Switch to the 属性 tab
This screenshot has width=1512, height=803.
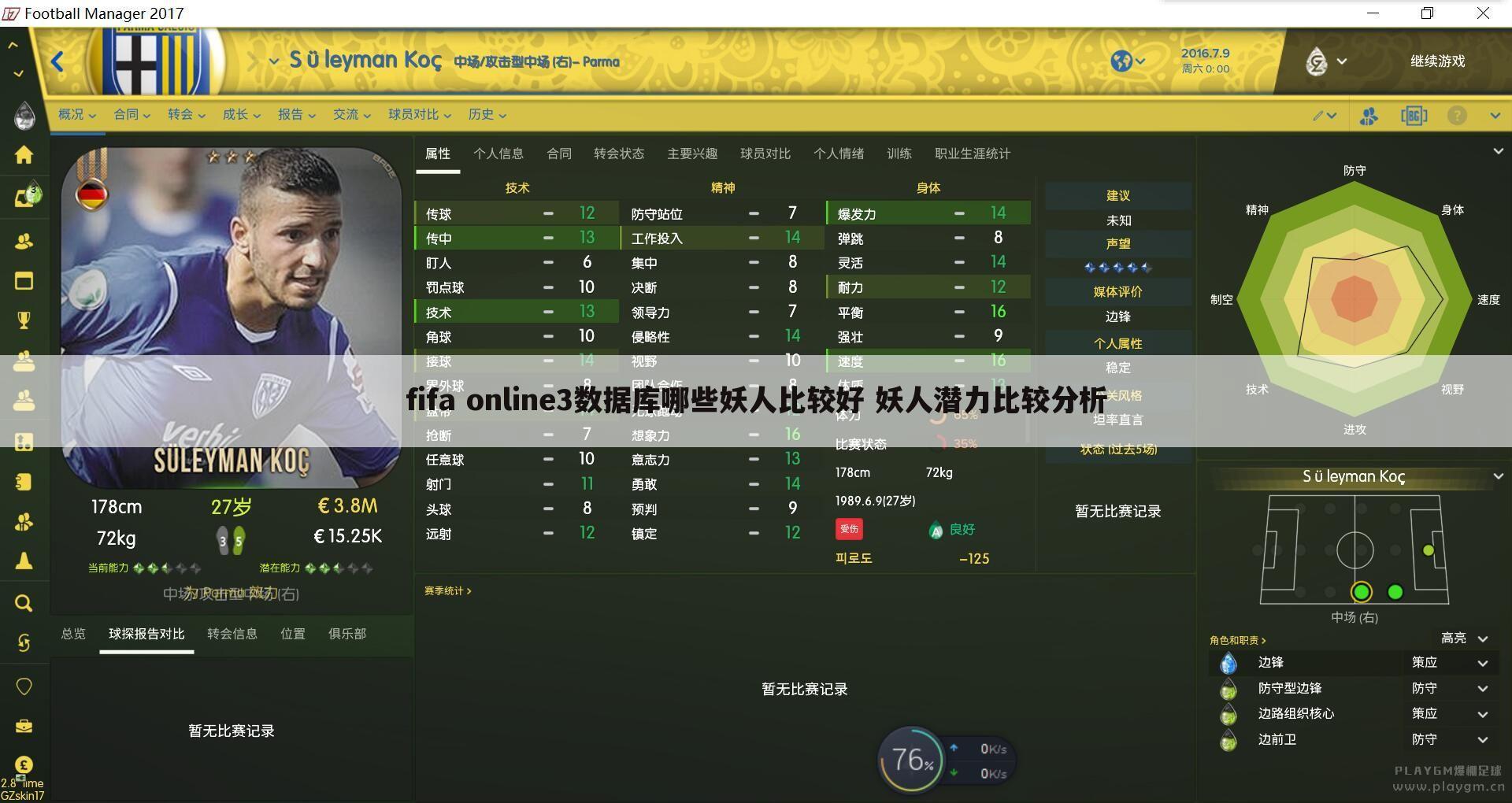[438, 154]
